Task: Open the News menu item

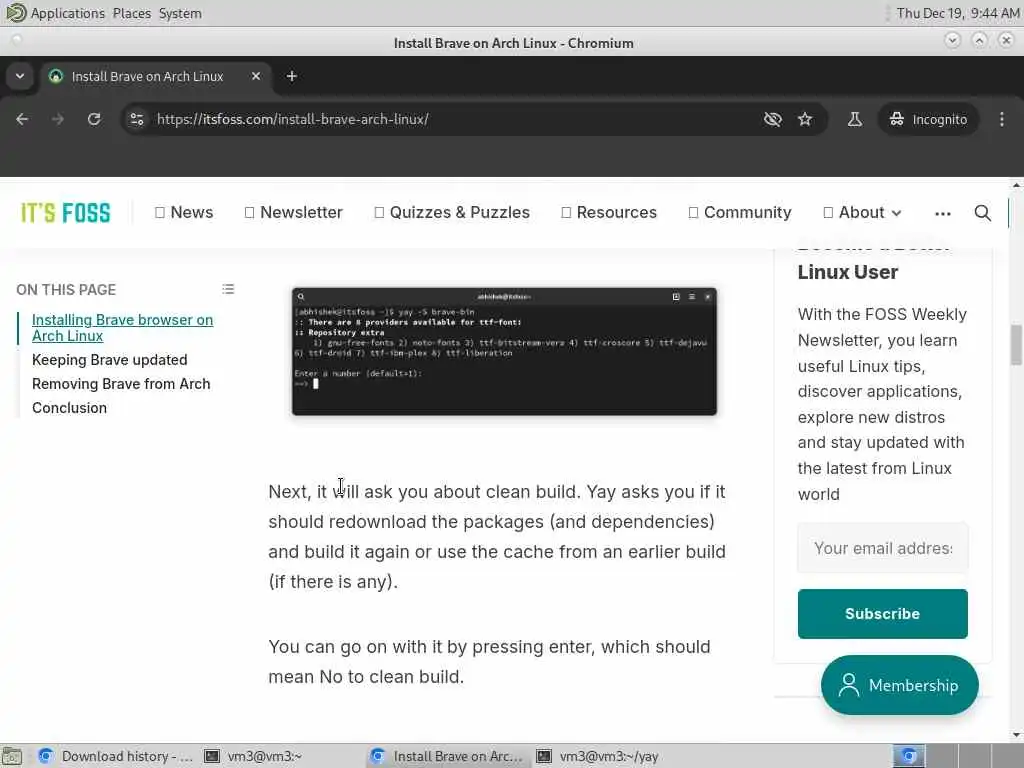Action: click(x=184, y=212)
